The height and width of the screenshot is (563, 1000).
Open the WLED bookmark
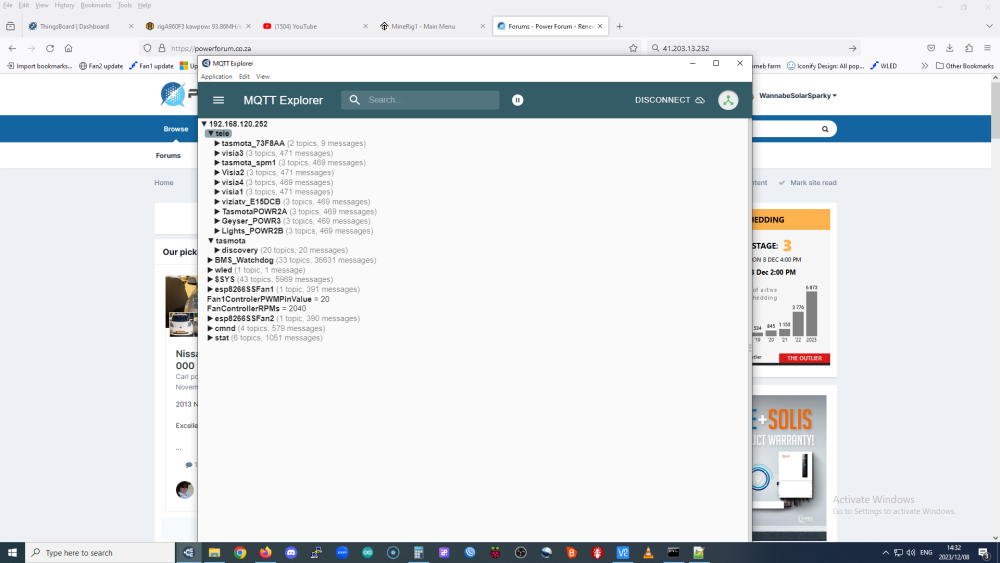(883, 66)
